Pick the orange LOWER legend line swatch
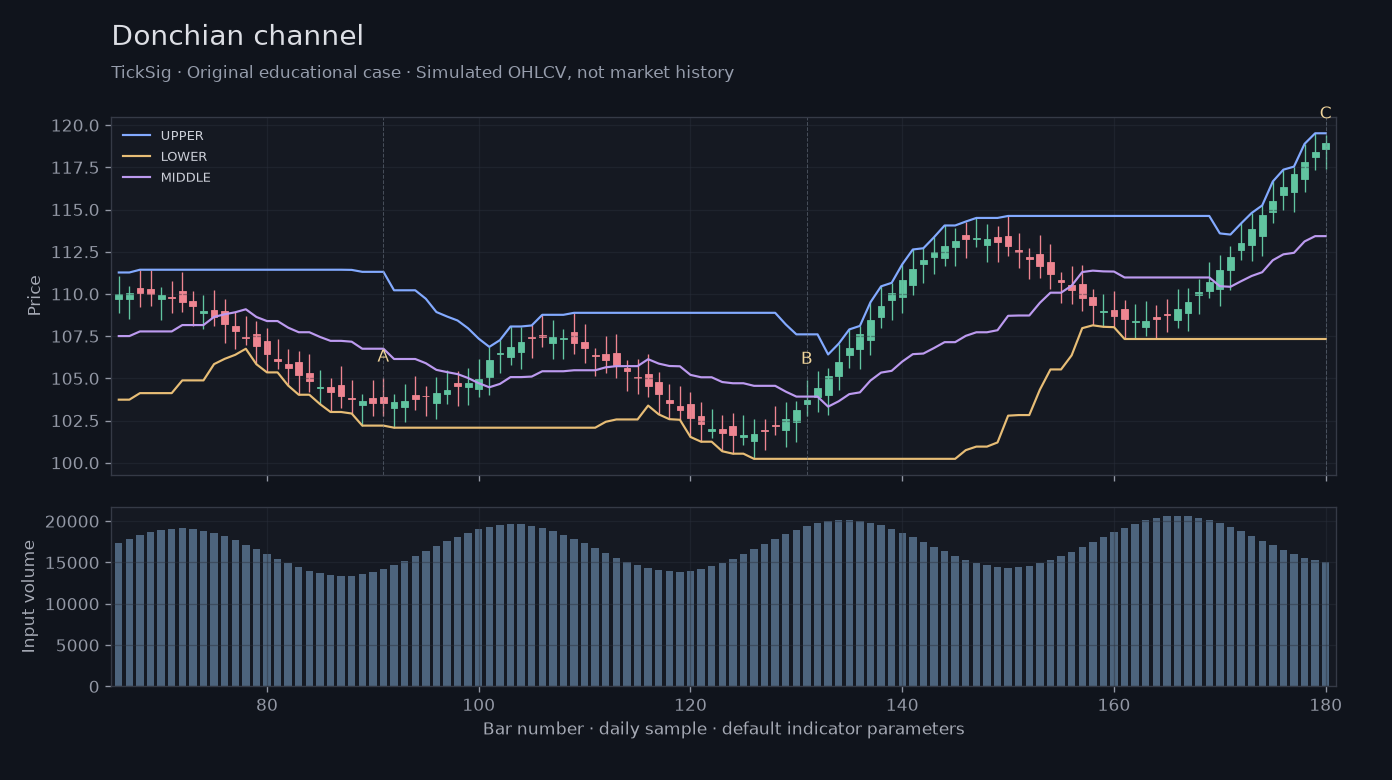 136,157
